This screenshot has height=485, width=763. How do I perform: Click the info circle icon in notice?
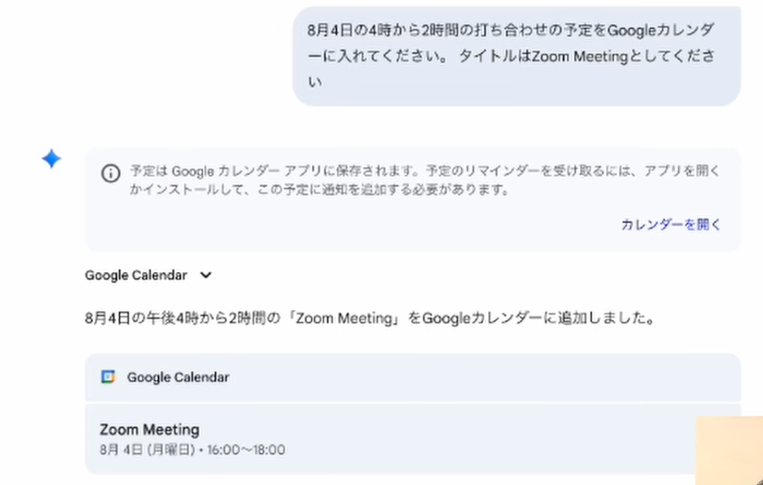(x=110, y=173)
